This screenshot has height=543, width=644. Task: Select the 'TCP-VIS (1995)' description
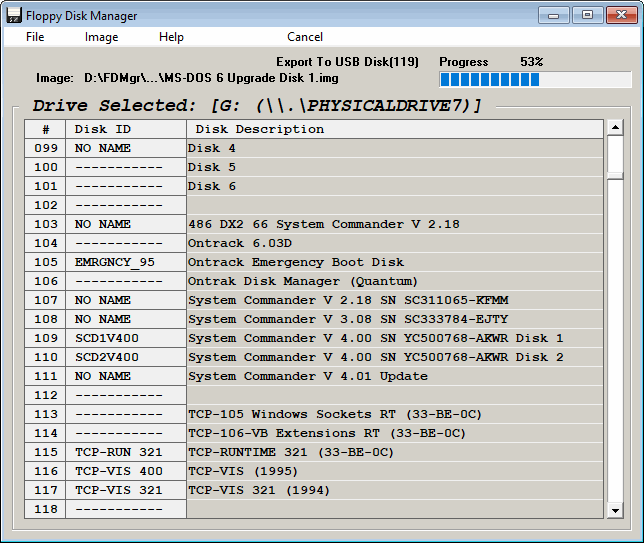(x=395, y=471)
